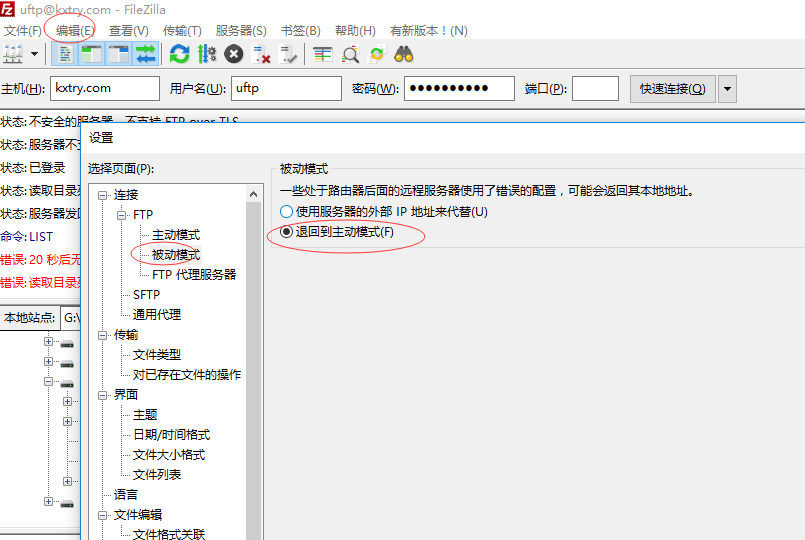Open the Site Manager icon
Screen dimensions: 805x540
click(x=13, y=54)
